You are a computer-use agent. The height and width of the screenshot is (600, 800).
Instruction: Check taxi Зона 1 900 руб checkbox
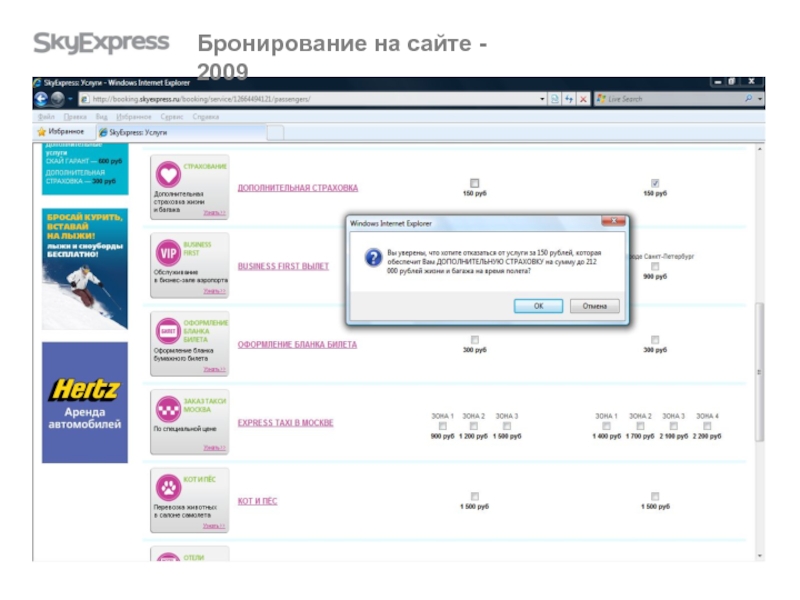coord(442,426)
